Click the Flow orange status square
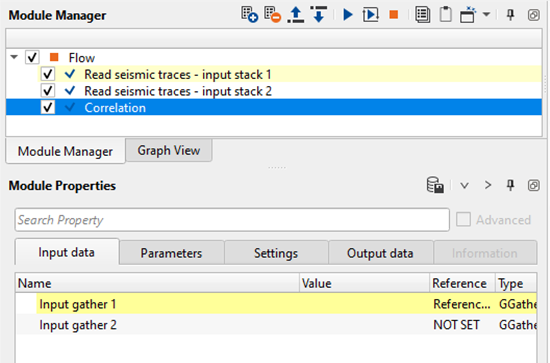550x363 pixels. tap(54, 57)
